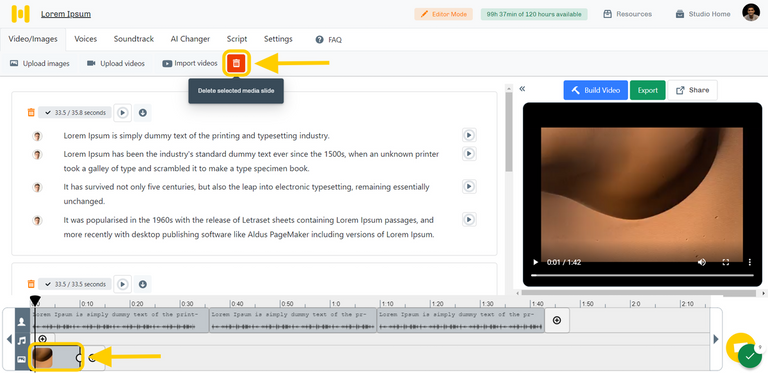Click the preview video progress bar
Image resolution: width=768 pixels, height=373 pixels.
(x=643, y=276)
